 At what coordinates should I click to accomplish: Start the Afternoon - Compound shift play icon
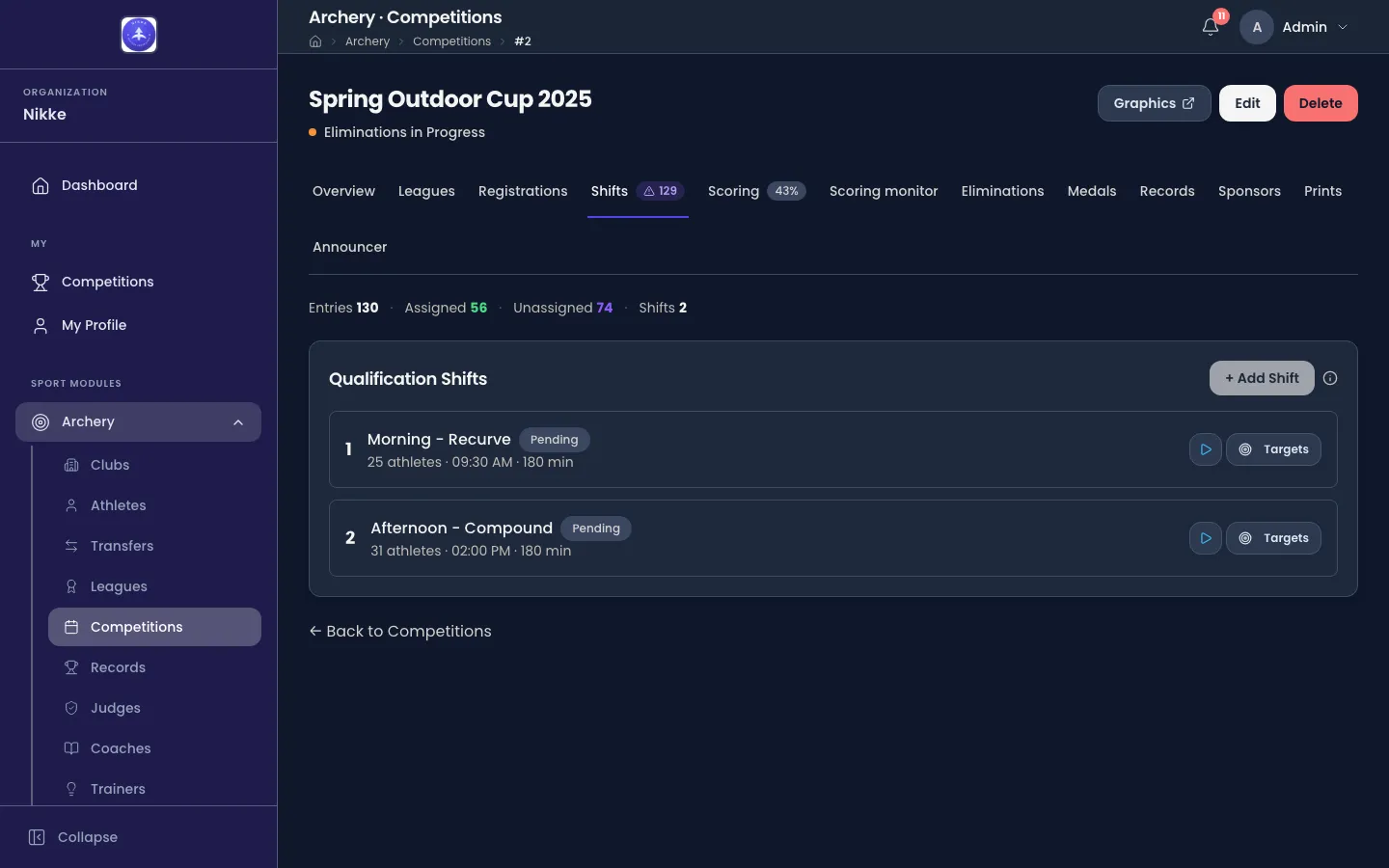tap(1206, 538)
